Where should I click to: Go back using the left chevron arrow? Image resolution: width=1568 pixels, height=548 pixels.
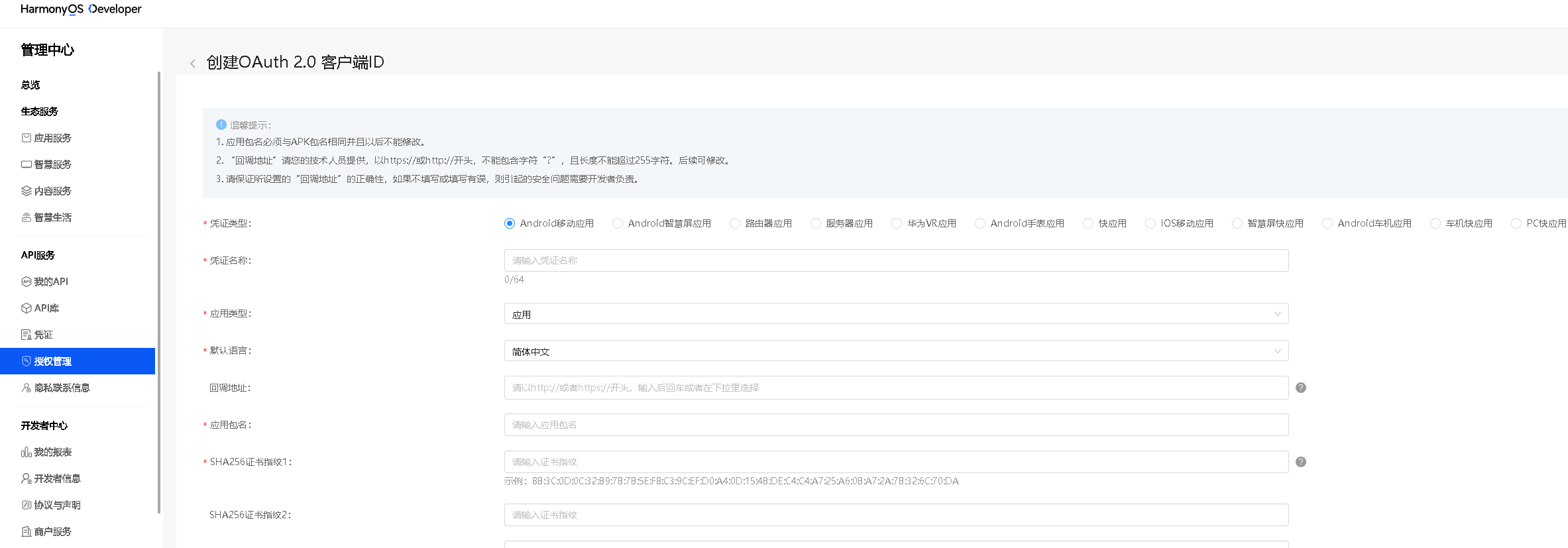tap(193, 64)
